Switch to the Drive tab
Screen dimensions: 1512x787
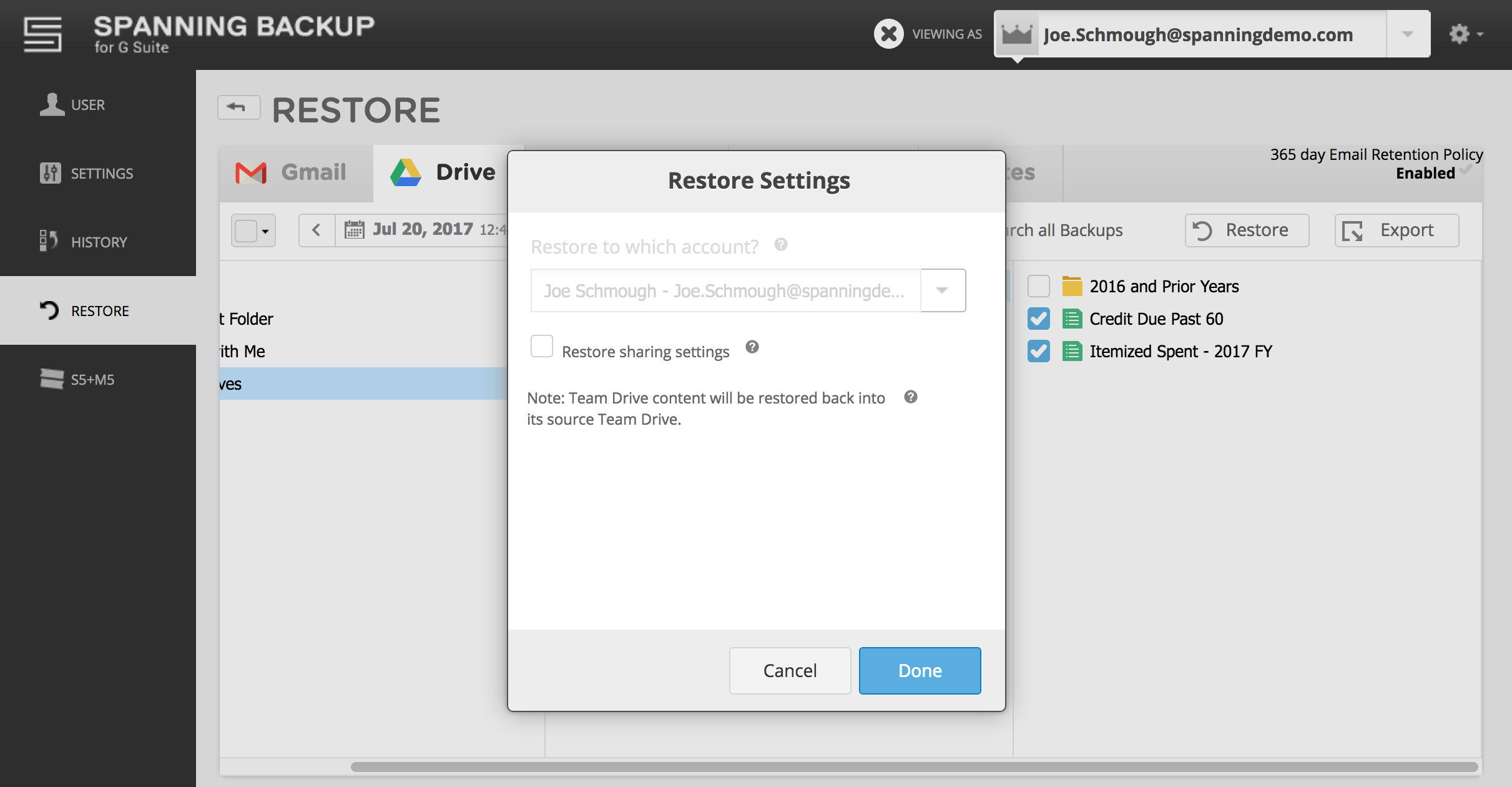point(442,173)
